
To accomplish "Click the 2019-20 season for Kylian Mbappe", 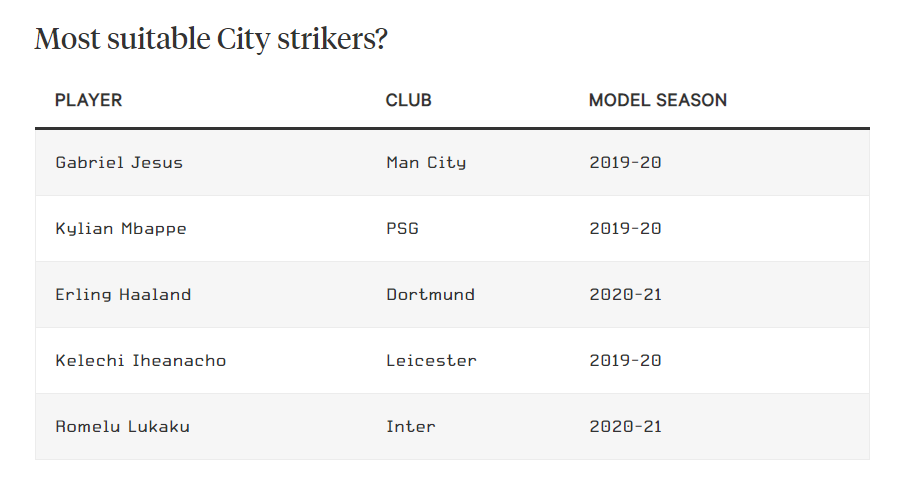I will tap(625, 228).
